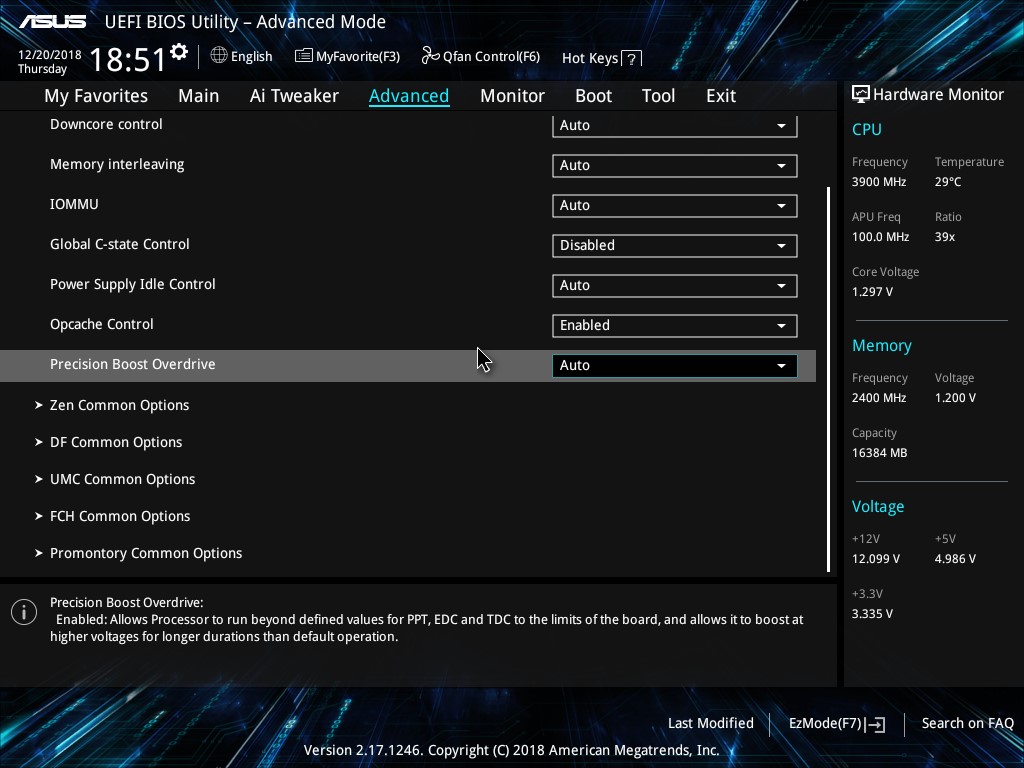Screen dimensions: 1024x768
Task: Click the Memory Capacity 16384 MB value
Action: pyautogui.click(x=880, y=453)
